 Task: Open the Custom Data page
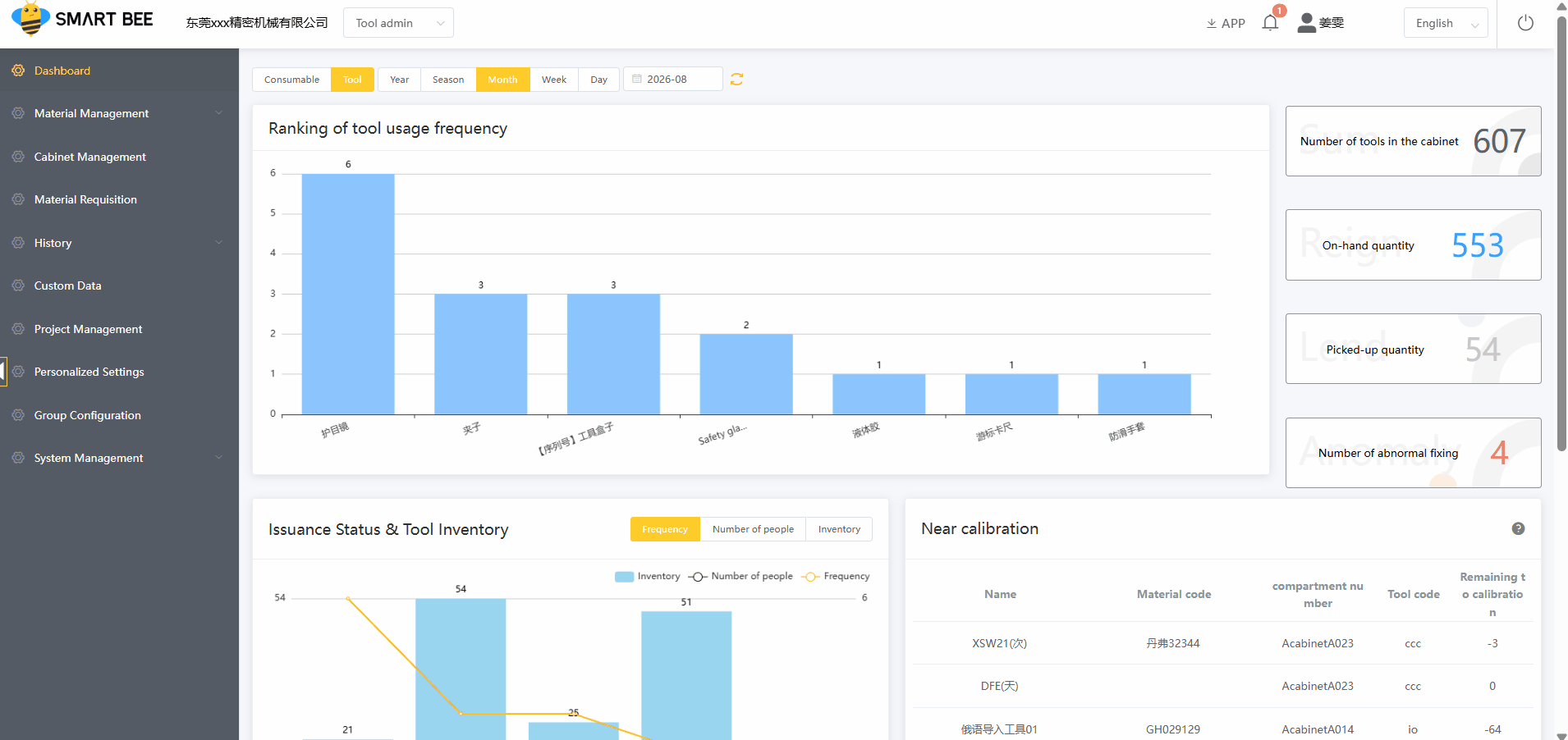point(119,285)
